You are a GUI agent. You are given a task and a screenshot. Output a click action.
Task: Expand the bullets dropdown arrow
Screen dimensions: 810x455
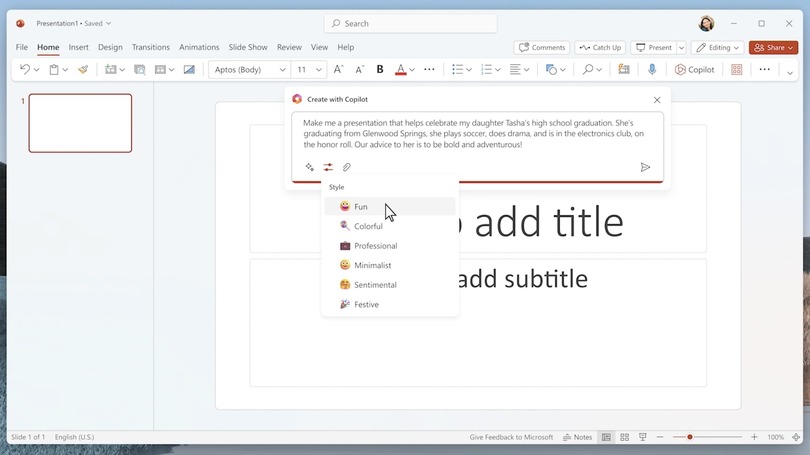tap(469, 70)
